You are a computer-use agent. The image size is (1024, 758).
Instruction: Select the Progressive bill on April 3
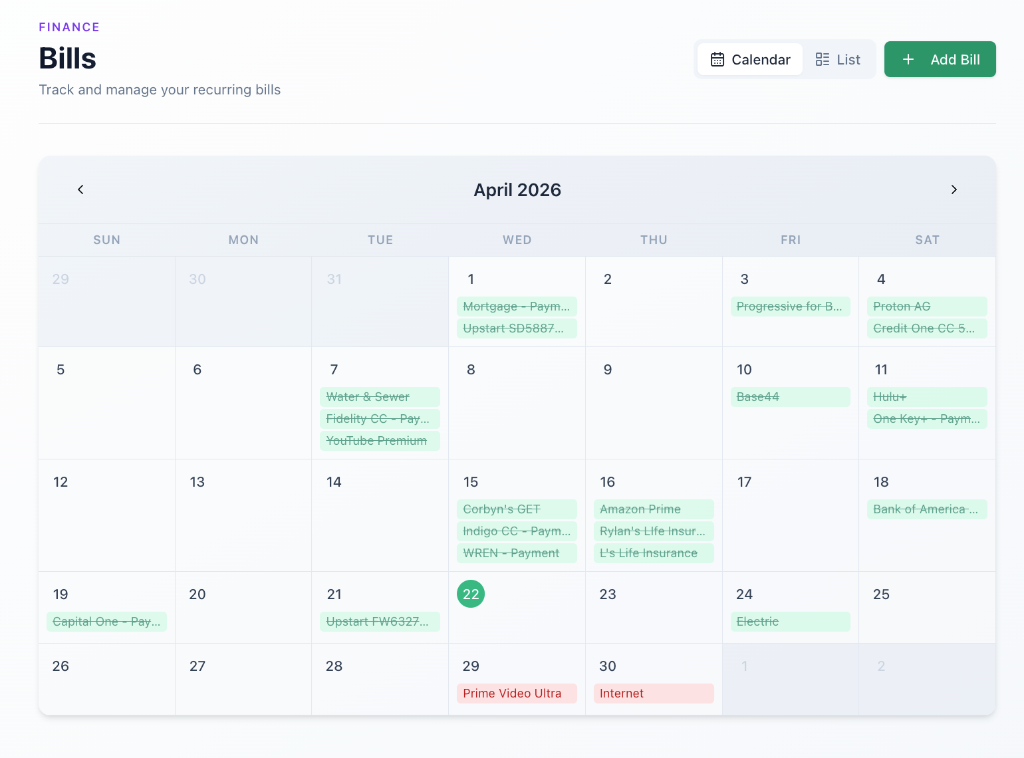pos(790,306)
